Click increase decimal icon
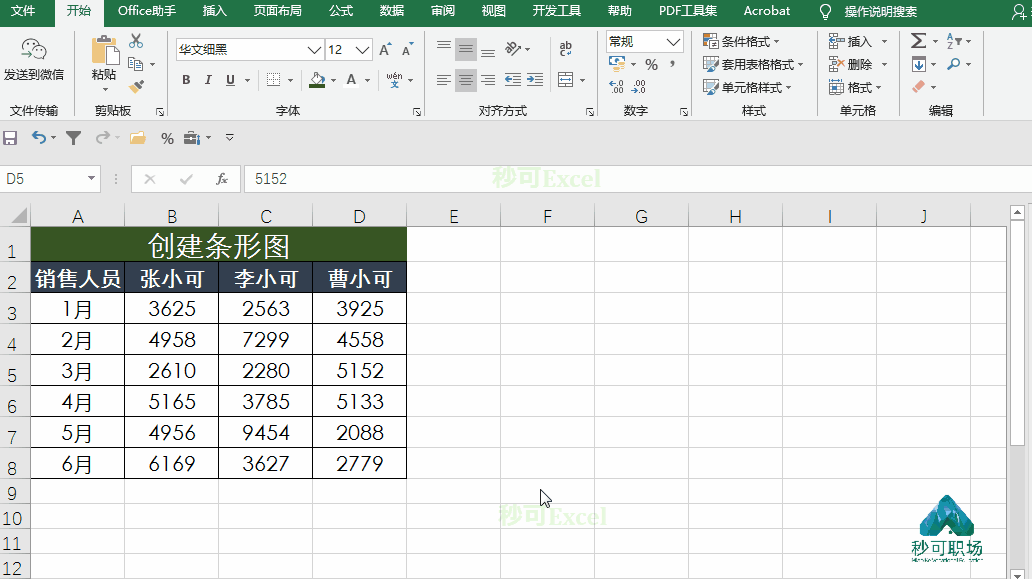 [x=617, y=87]
